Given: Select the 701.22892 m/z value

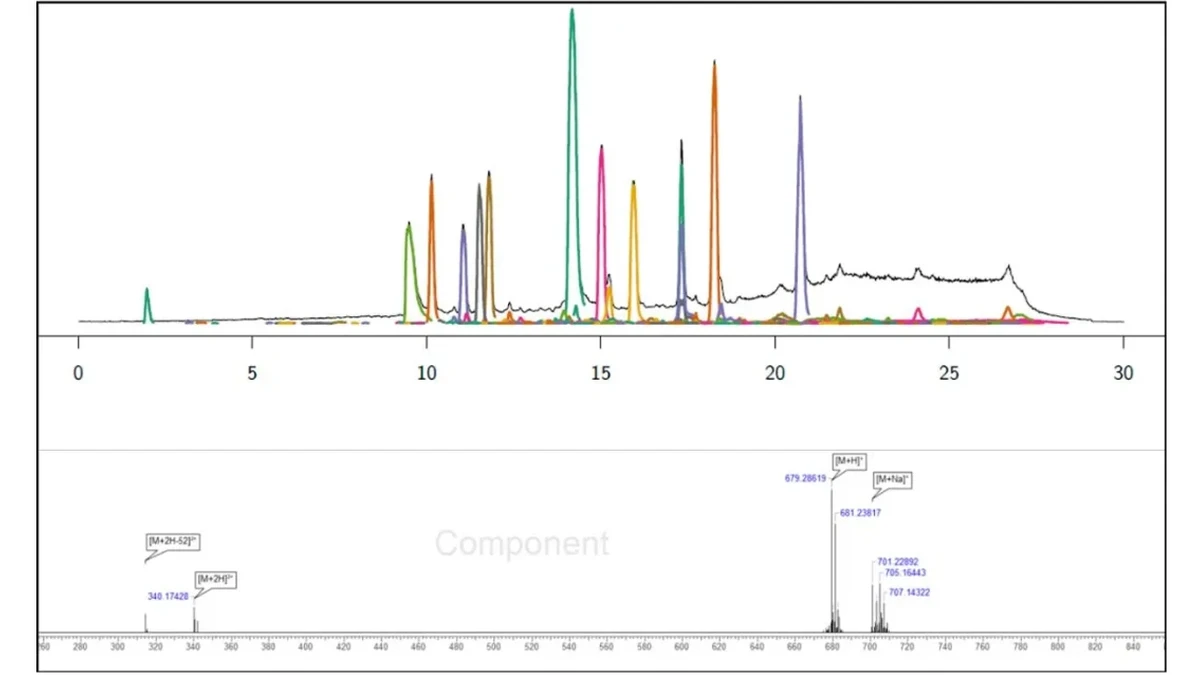Looking at the screenshot, I should pyautogui.click(x=898, y=561).
